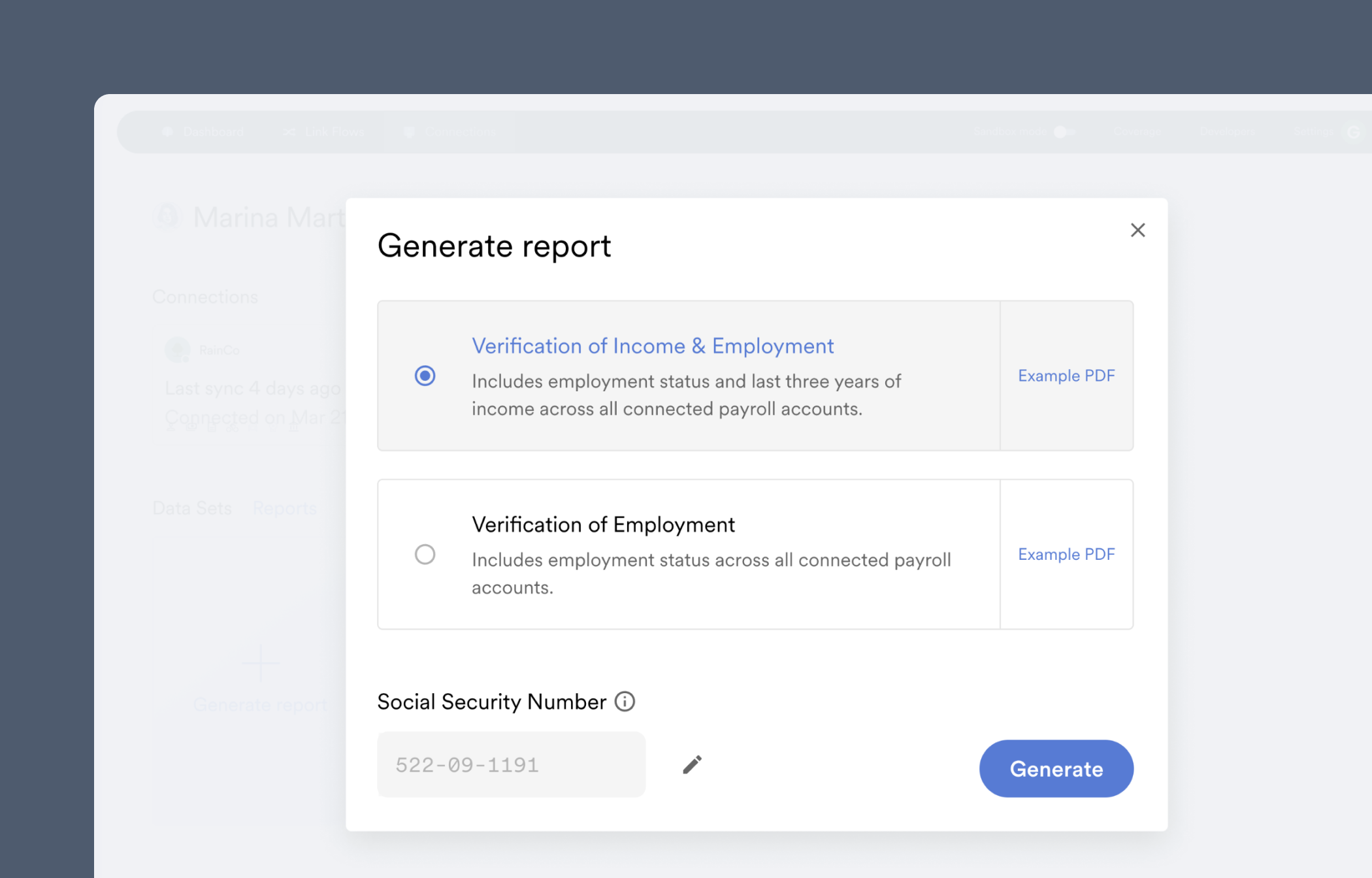Click the close X icon to dismiss dialog
This screenshot has height=878, width=1372.
point(1138,230)
